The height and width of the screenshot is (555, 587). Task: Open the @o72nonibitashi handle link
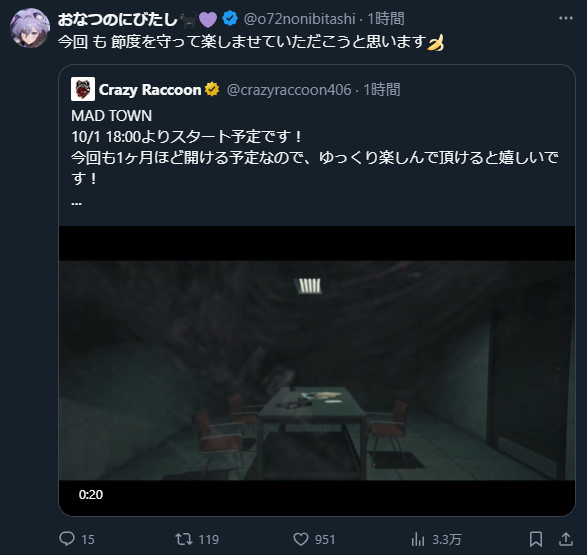click(299, 19)
